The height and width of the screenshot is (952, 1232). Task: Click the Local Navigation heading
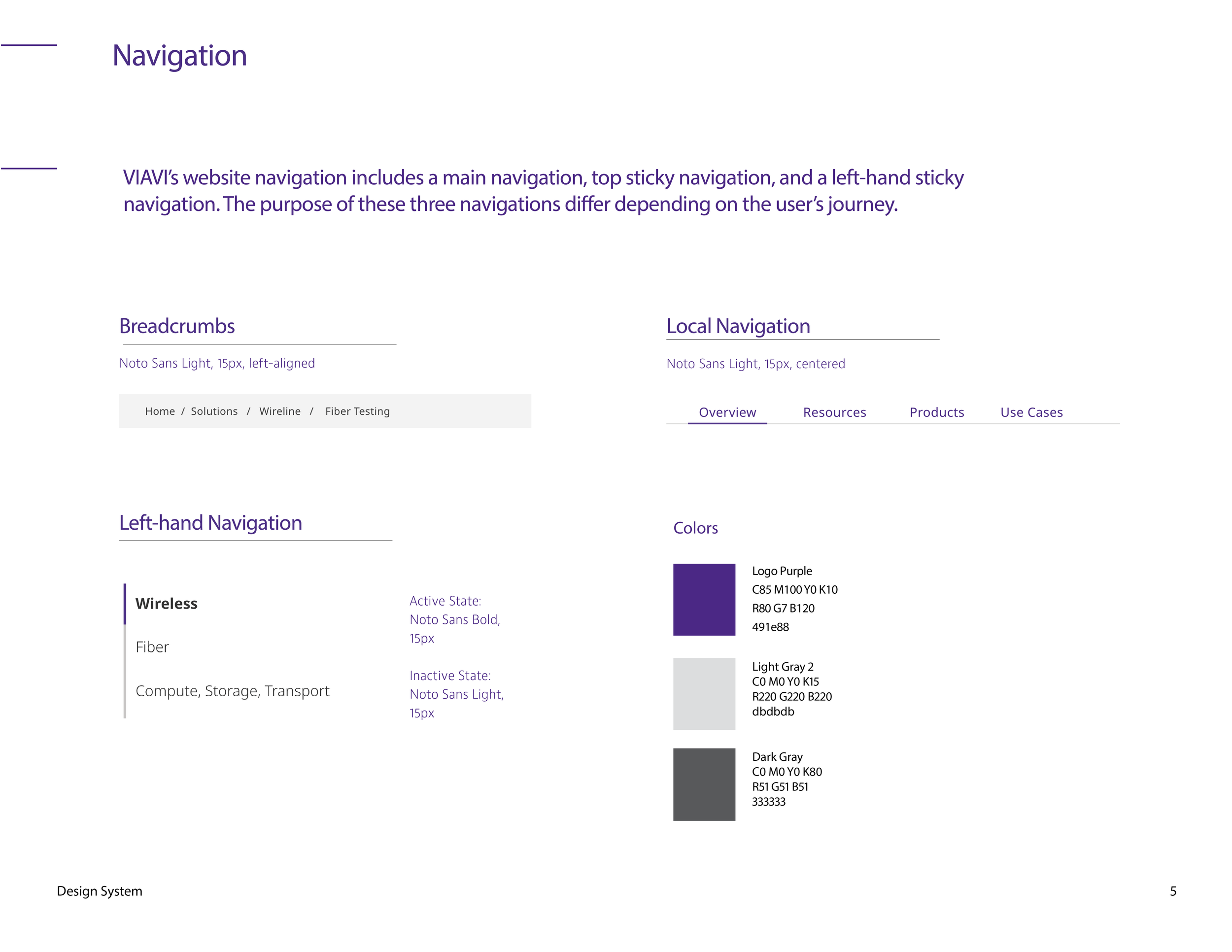click(x=737, y=326)
